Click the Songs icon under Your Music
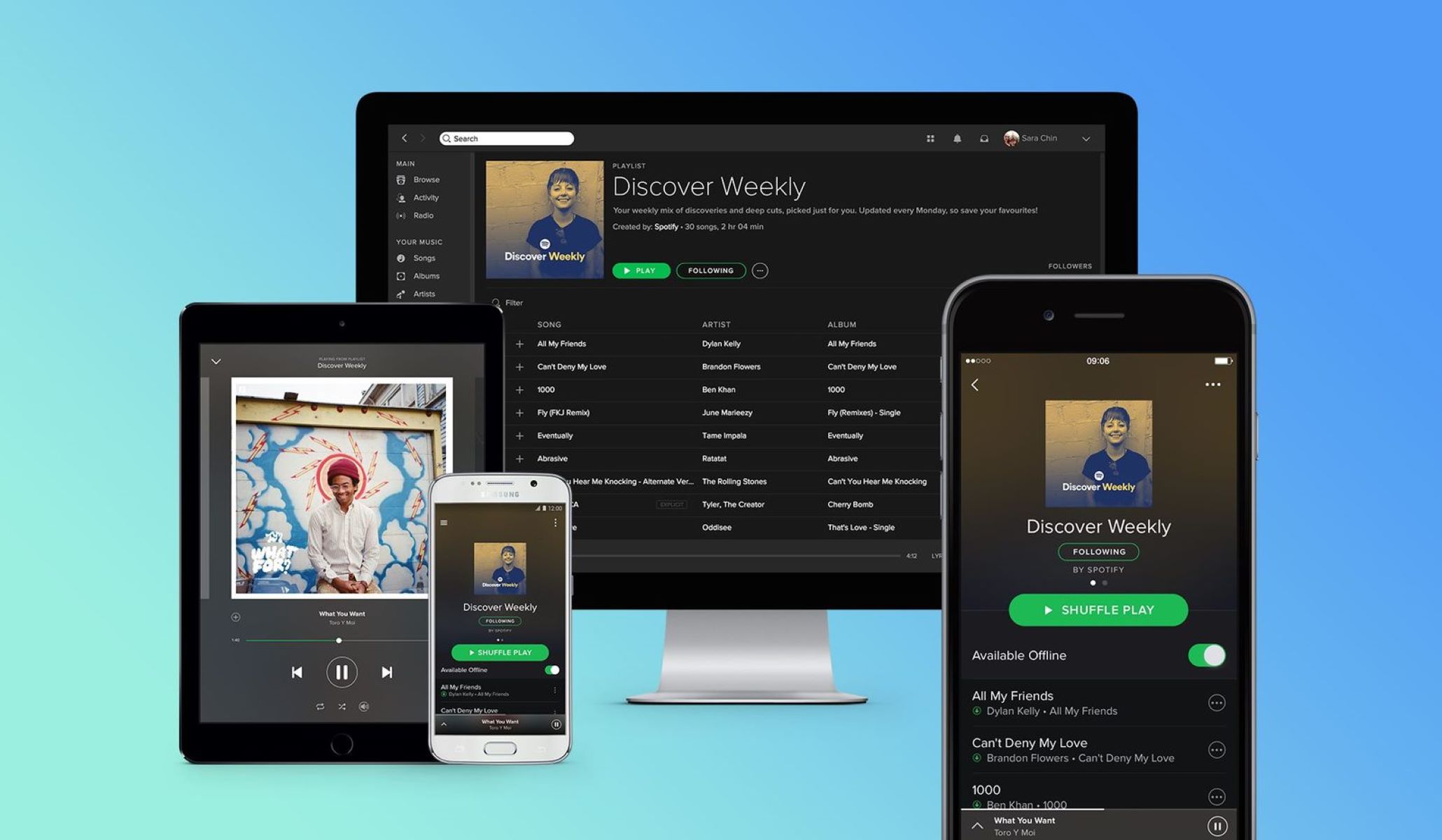 [x=400, y=258]
